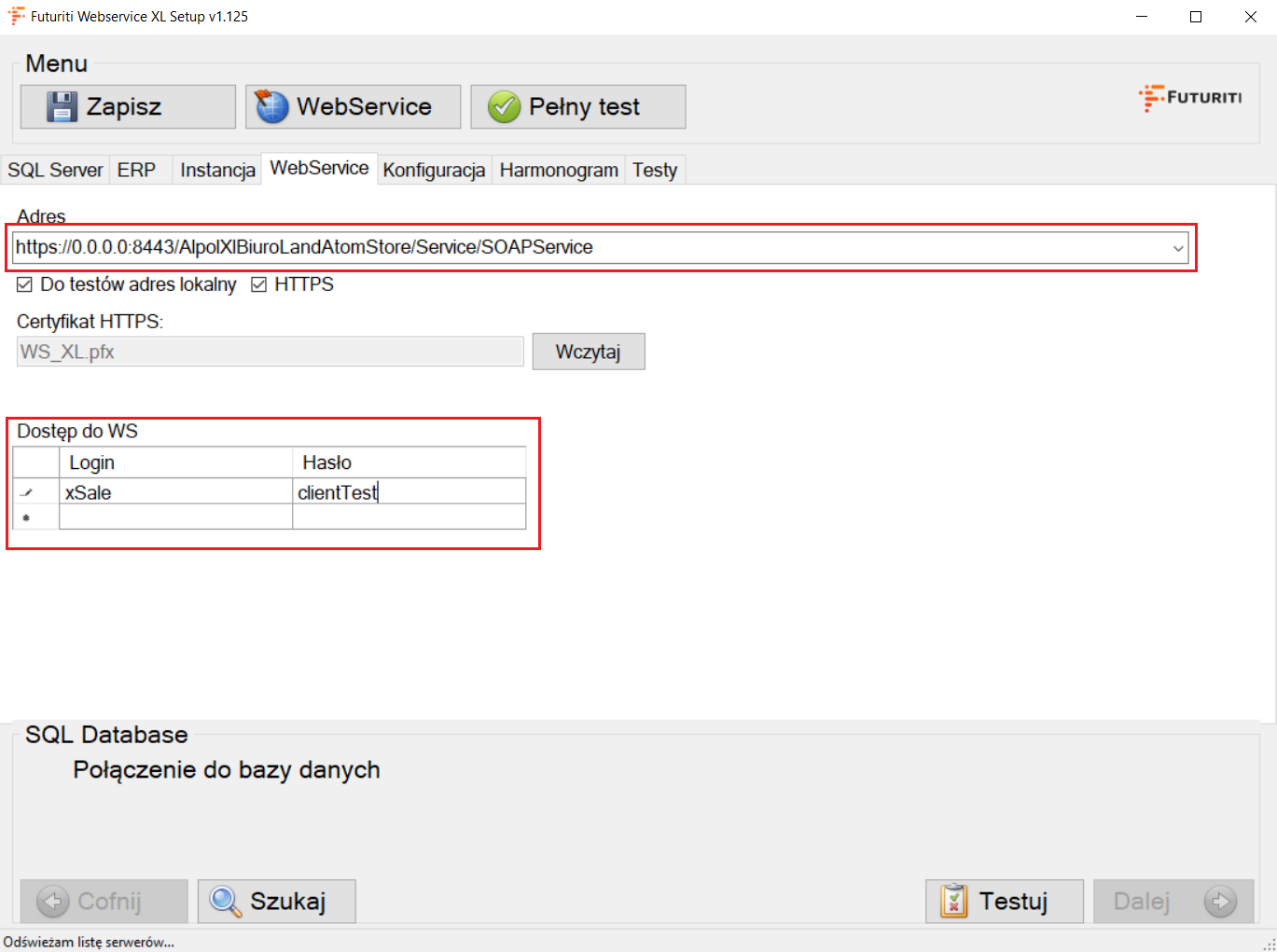Screen dimensions: 1277x952
Task: Click the Login cell containing xSale
Action: [175, 492]
